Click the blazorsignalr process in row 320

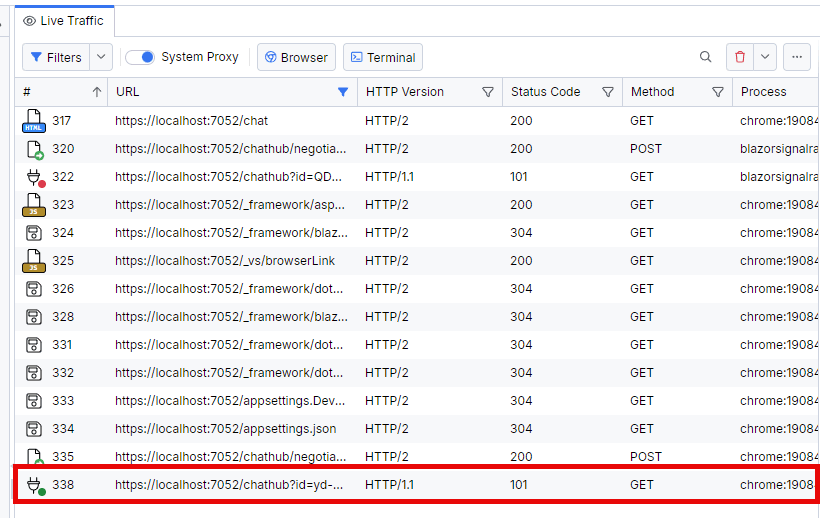779,149
